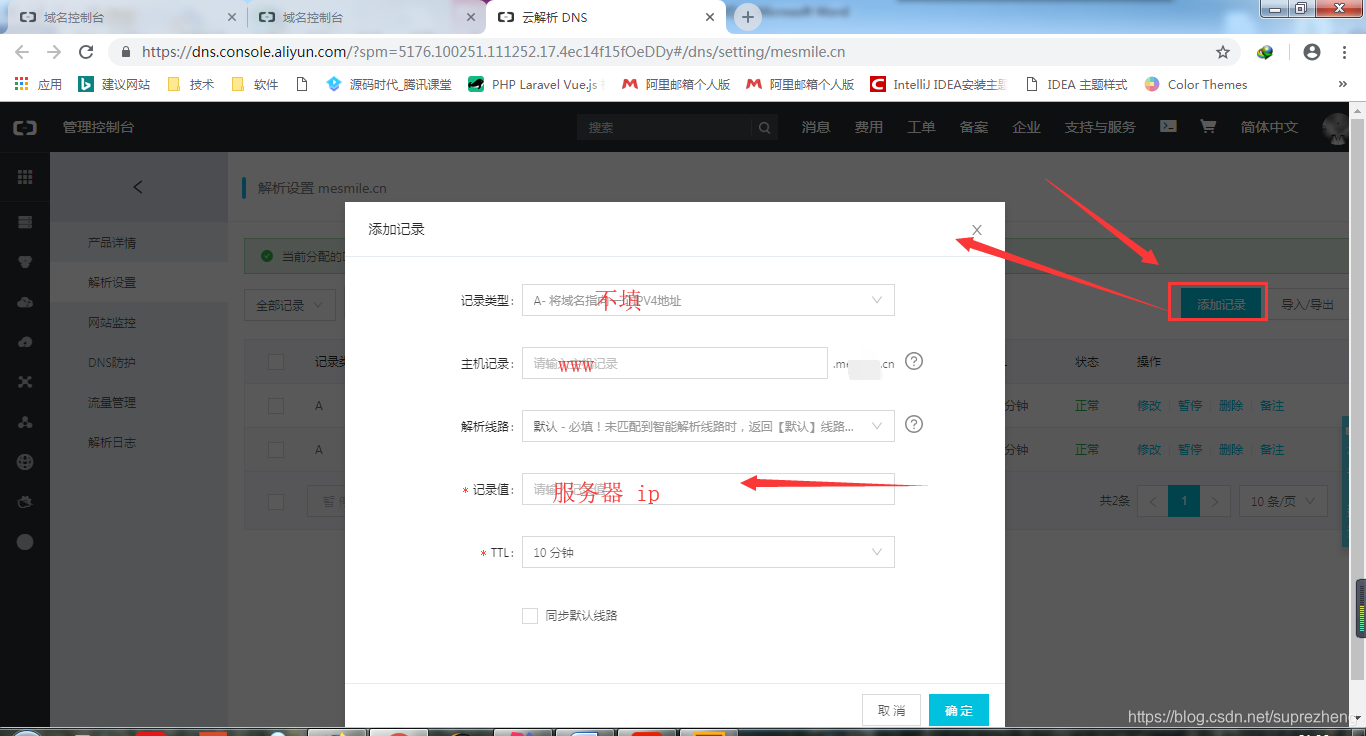Viewport: 1366px width, 736px height.
Task: Open 消息 in the top navigation
Action: (816, 127)
